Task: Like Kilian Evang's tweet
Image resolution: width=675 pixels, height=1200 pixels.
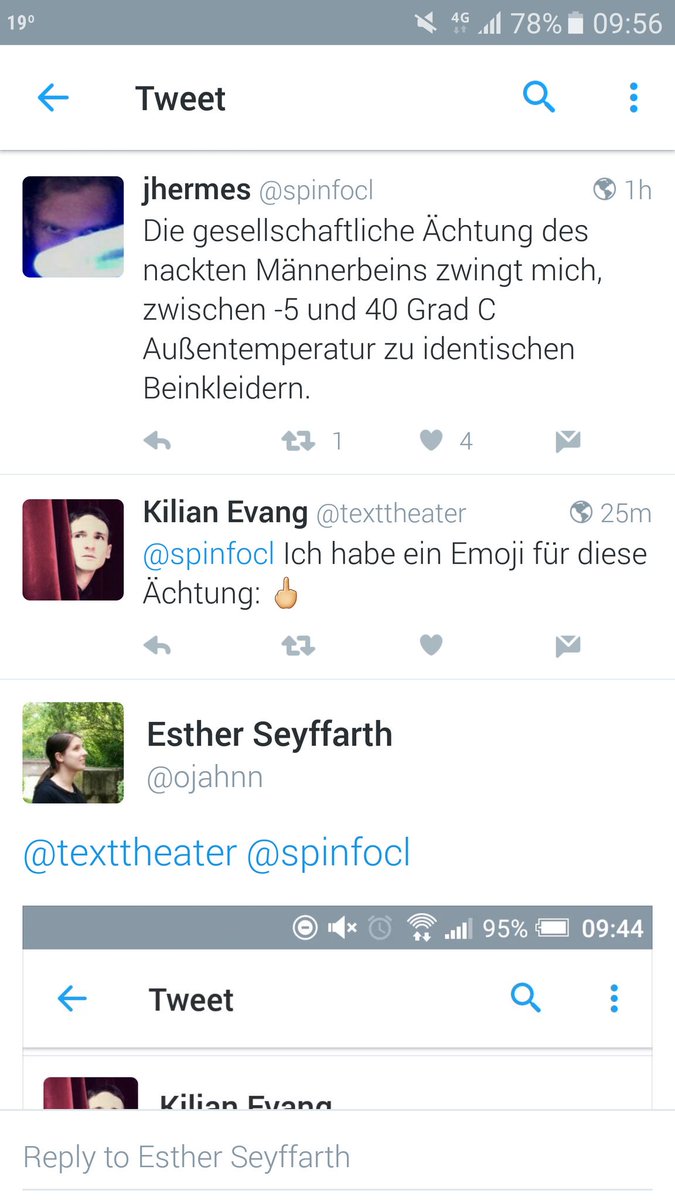Action: (431, 646)
